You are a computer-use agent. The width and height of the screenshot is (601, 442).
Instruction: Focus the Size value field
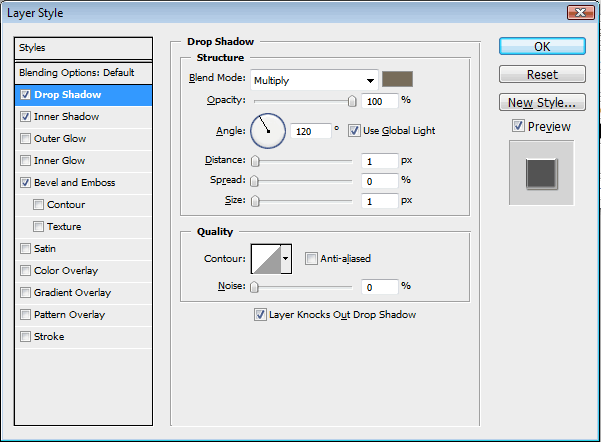tap(379, 201)
